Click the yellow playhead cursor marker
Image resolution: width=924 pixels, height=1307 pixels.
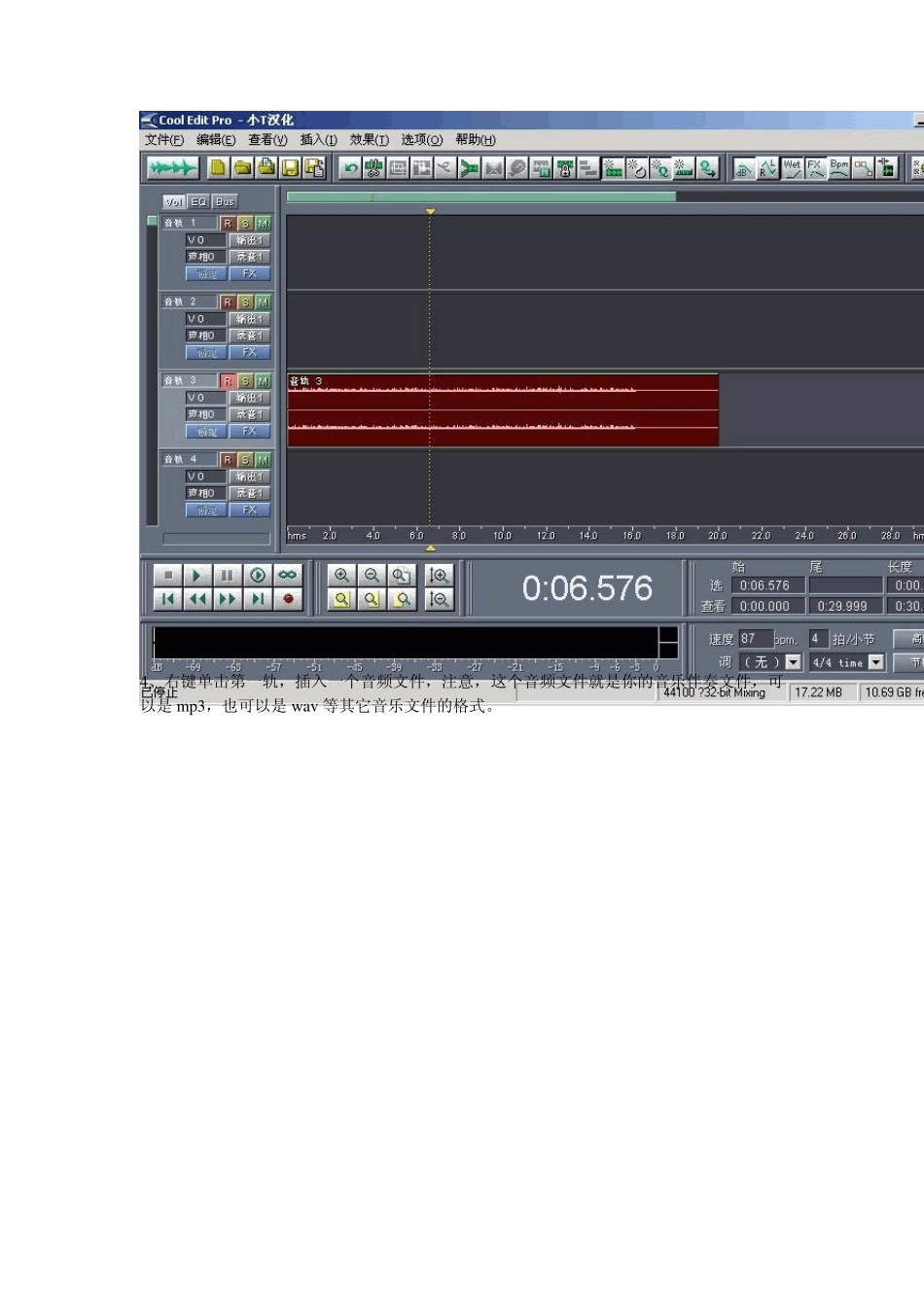430,211
